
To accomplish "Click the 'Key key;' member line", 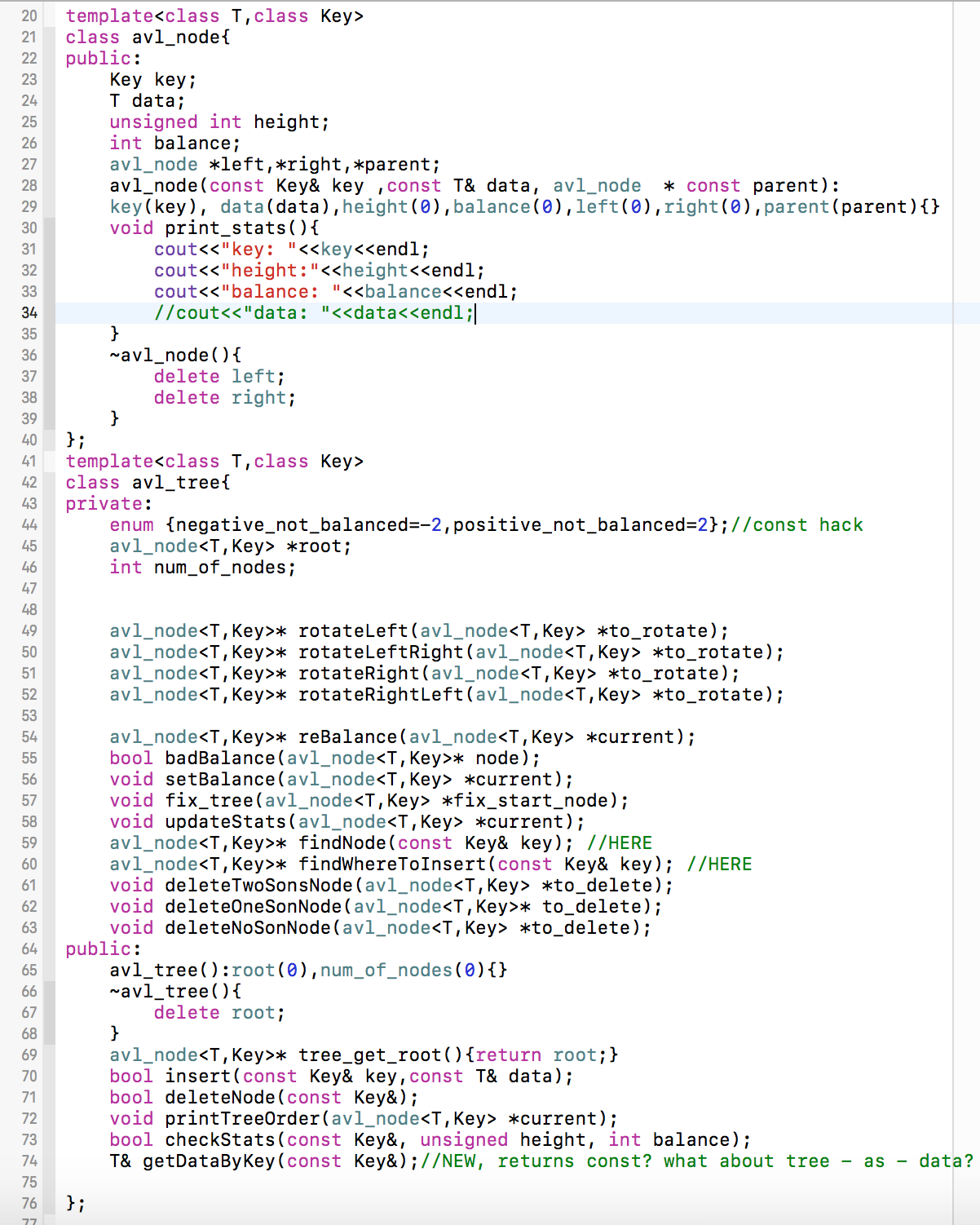I will pyautogui.click(x=153, y=80).
